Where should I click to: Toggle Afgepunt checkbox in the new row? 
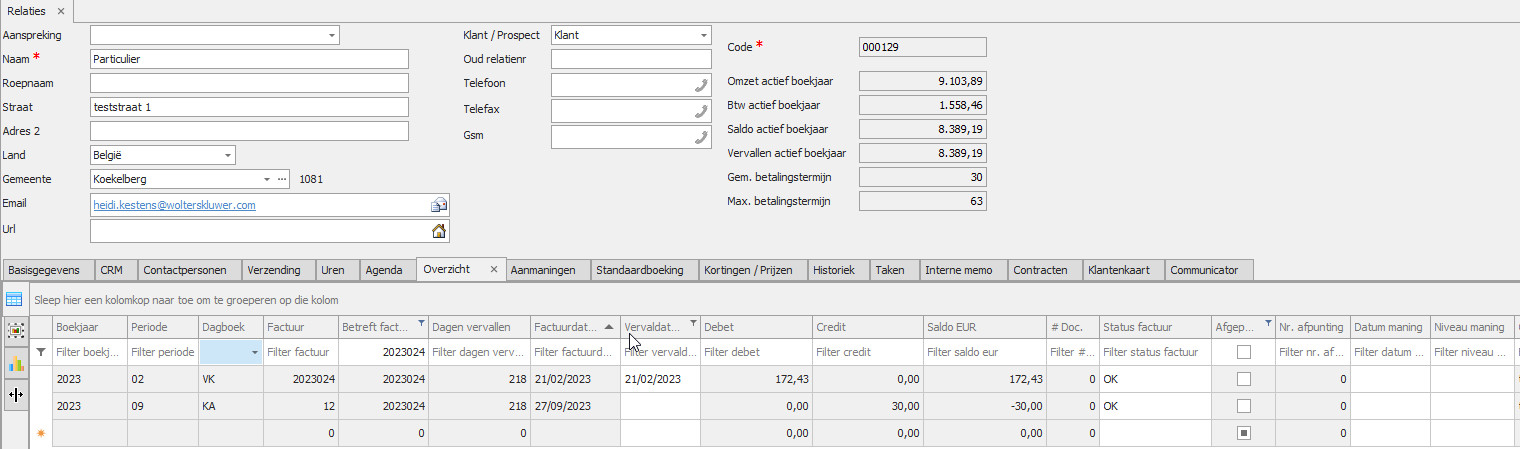pyautogui.click(x=1243, y=433)
